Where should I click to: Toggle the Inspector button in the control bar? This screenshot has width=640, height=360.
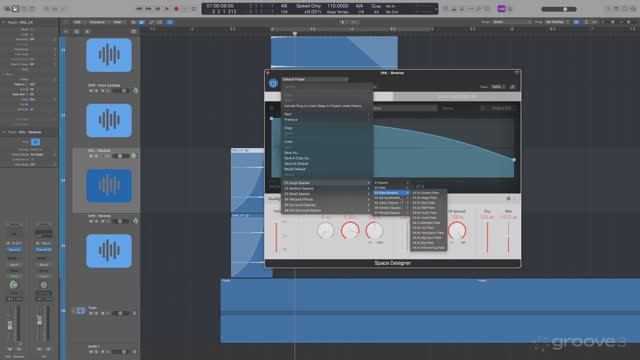click(16, 9)
